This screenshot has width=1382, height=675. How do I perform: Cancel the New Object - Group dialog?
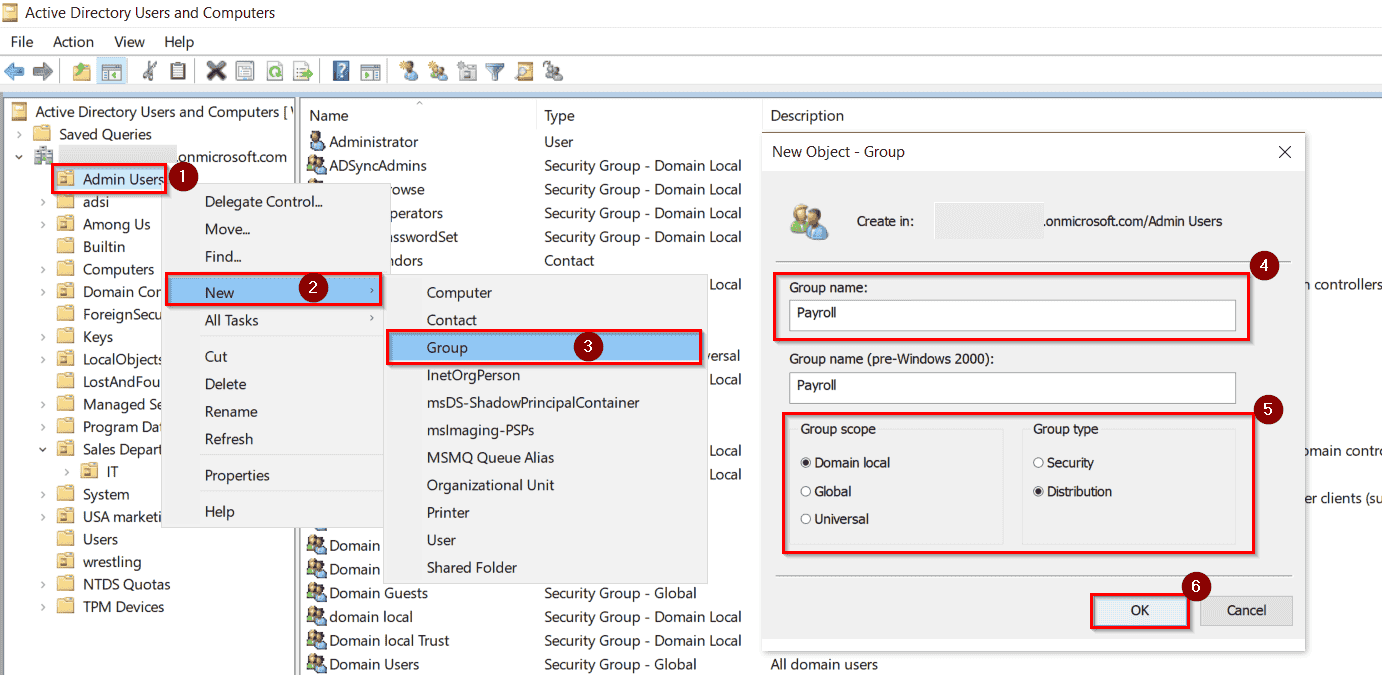point(1245,610)
